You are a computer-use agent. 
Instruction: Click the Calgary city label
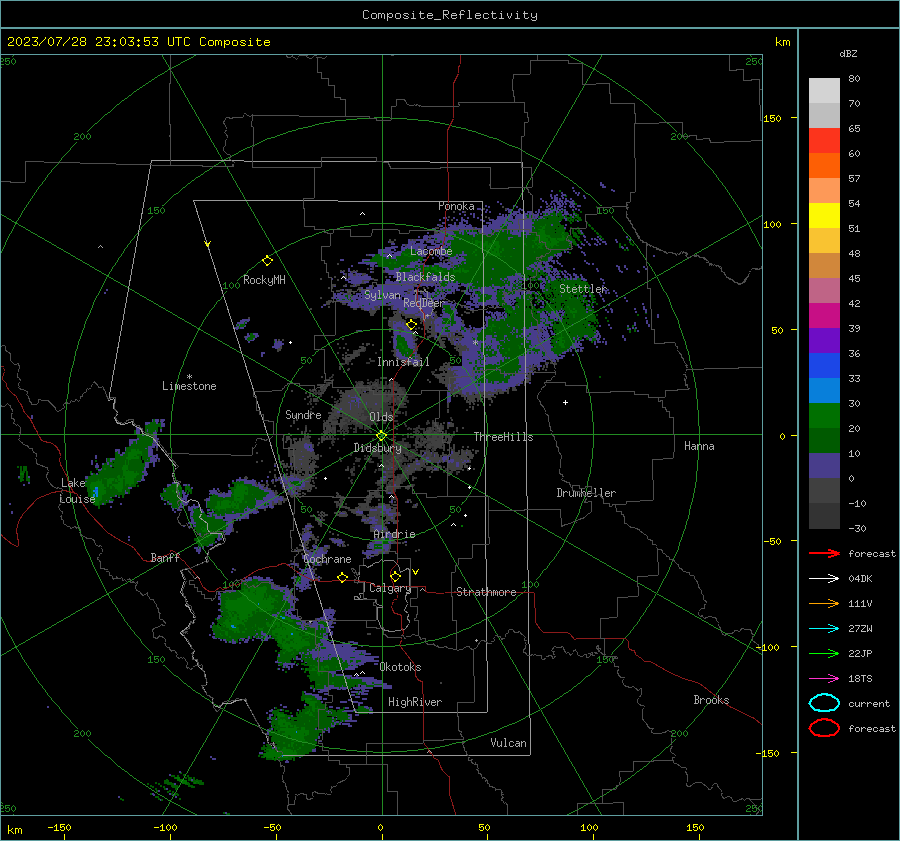[390, 588]
